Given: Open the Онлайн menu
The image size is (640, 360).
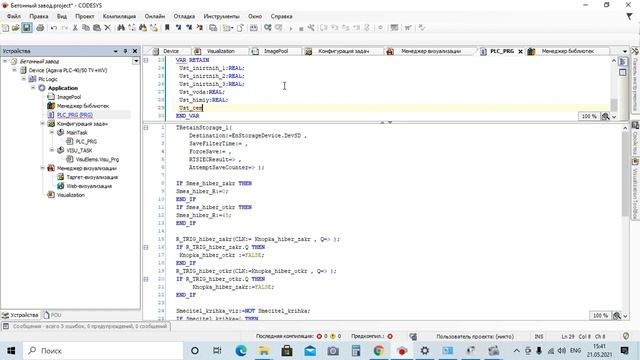Looking at the screenshot, I should (155, 16).
